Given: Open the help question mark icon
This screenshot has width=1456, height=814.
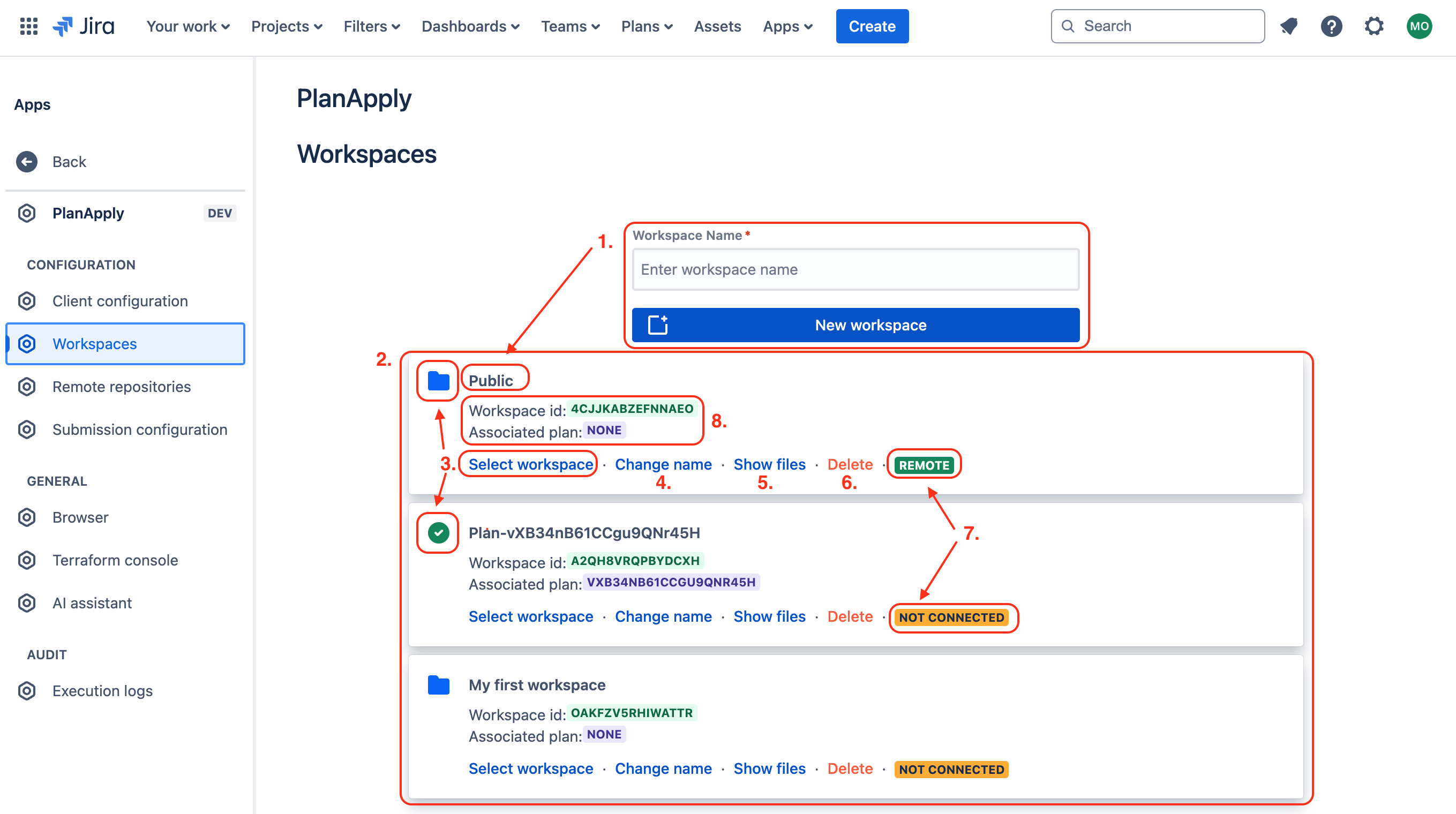Looking at the screenshot, I should coord(1331,26).
